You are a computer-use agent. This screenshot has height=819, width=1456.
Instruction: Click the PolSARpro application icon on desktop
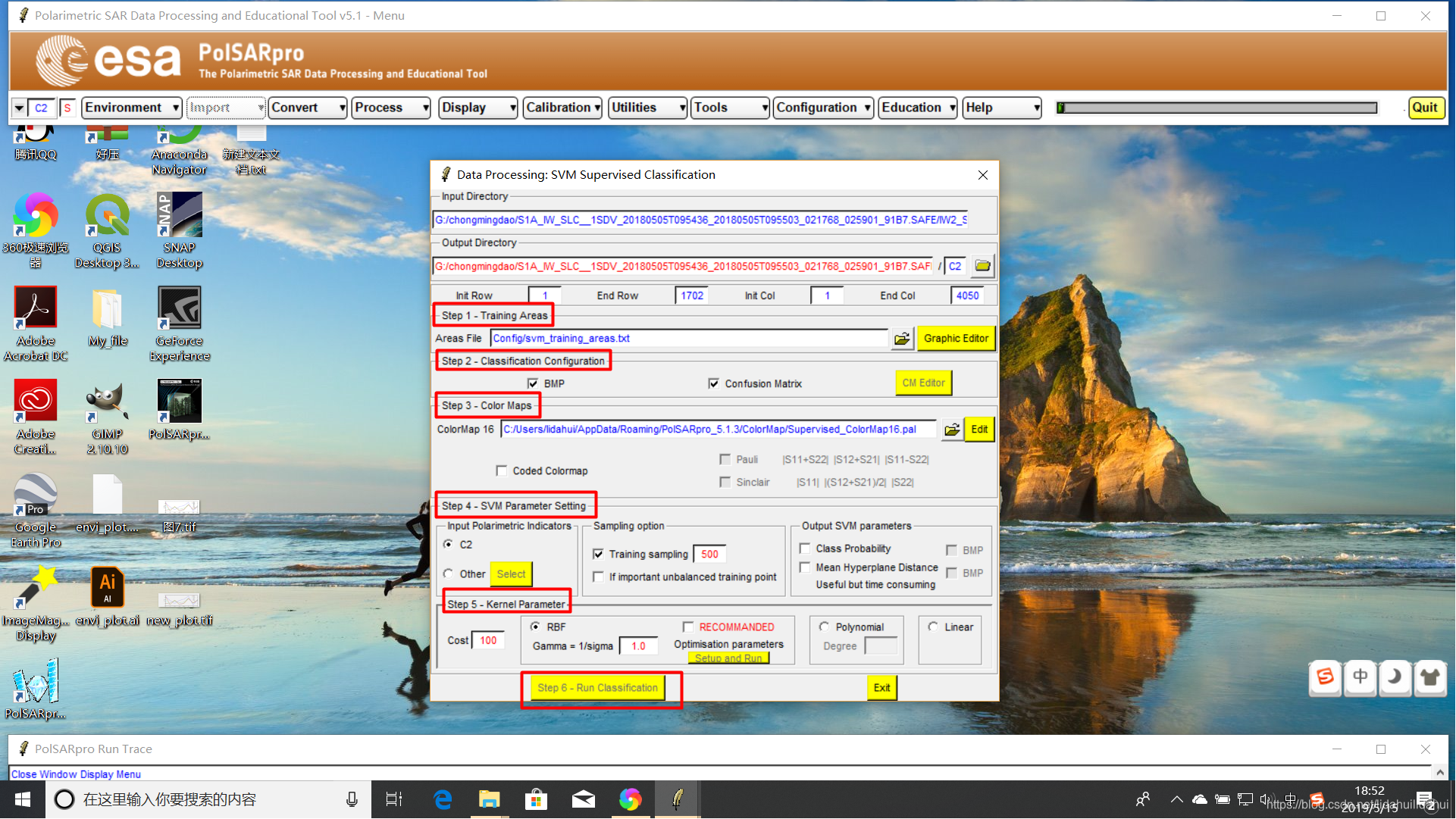pos(38,680)
